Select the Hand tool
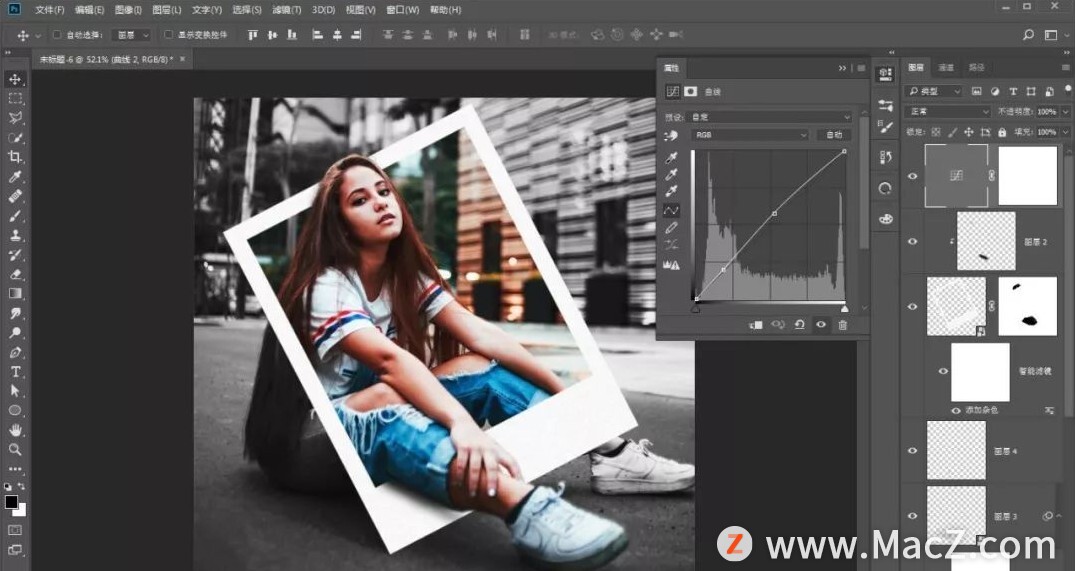This screenshot has width=1075, height=571. [15, 430]
